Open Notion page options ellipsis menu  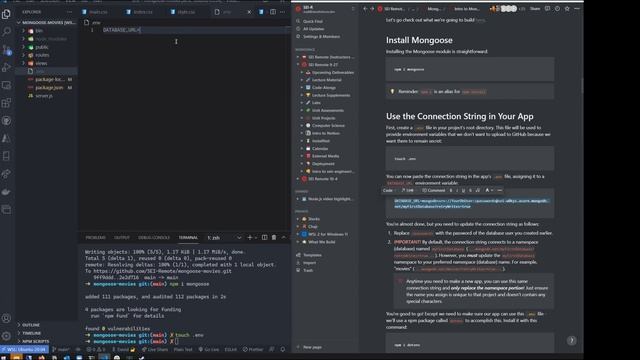[577, 9]
